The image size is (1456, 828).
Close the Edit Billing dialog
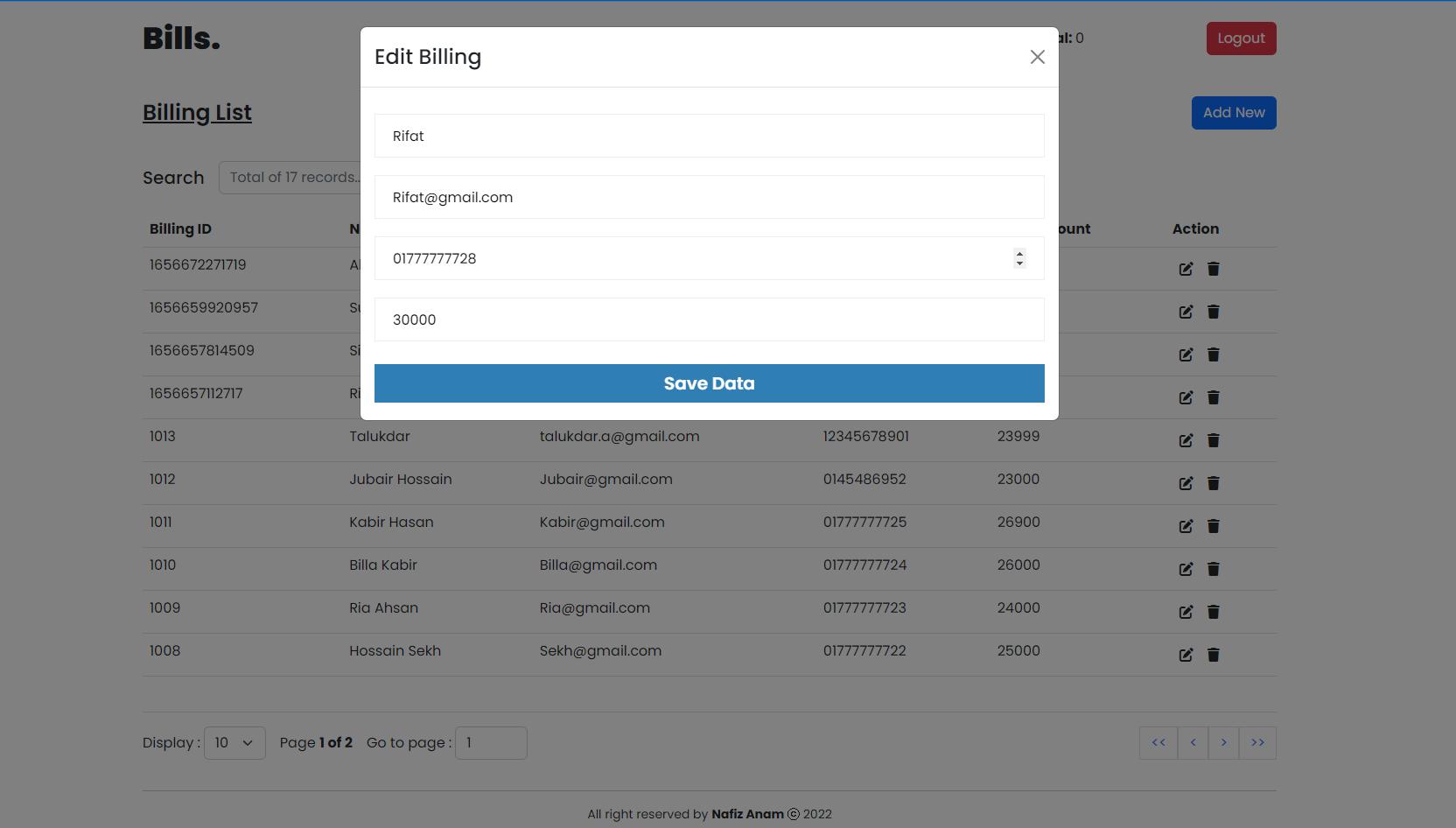[1038, 57]
